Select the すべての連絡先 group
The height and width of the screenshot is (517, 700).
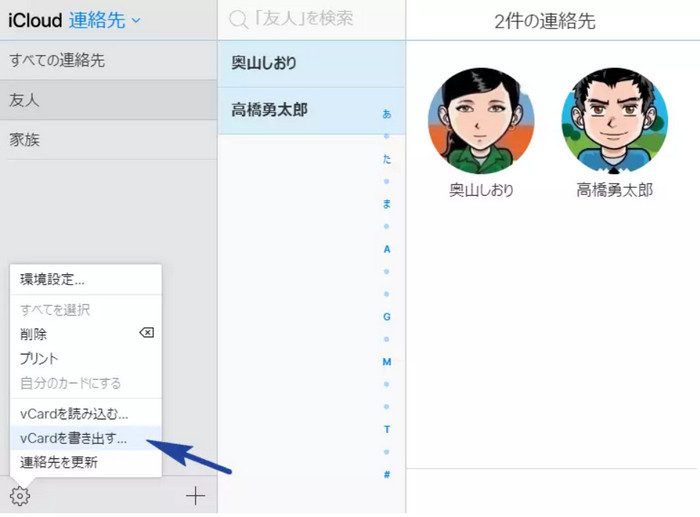[57, 60]
